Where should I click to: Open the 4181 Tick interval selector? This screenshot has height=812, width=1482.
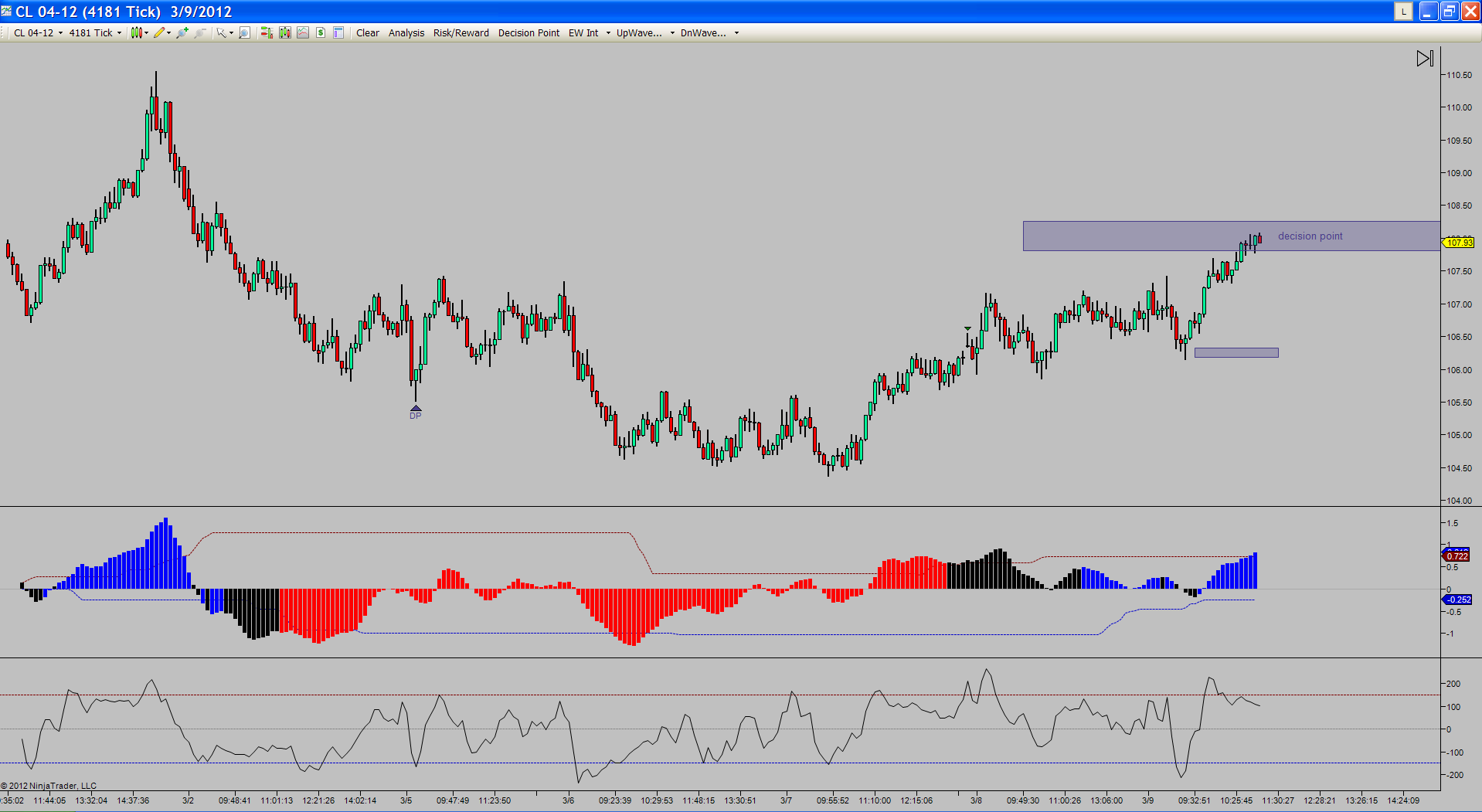point(95,32)
